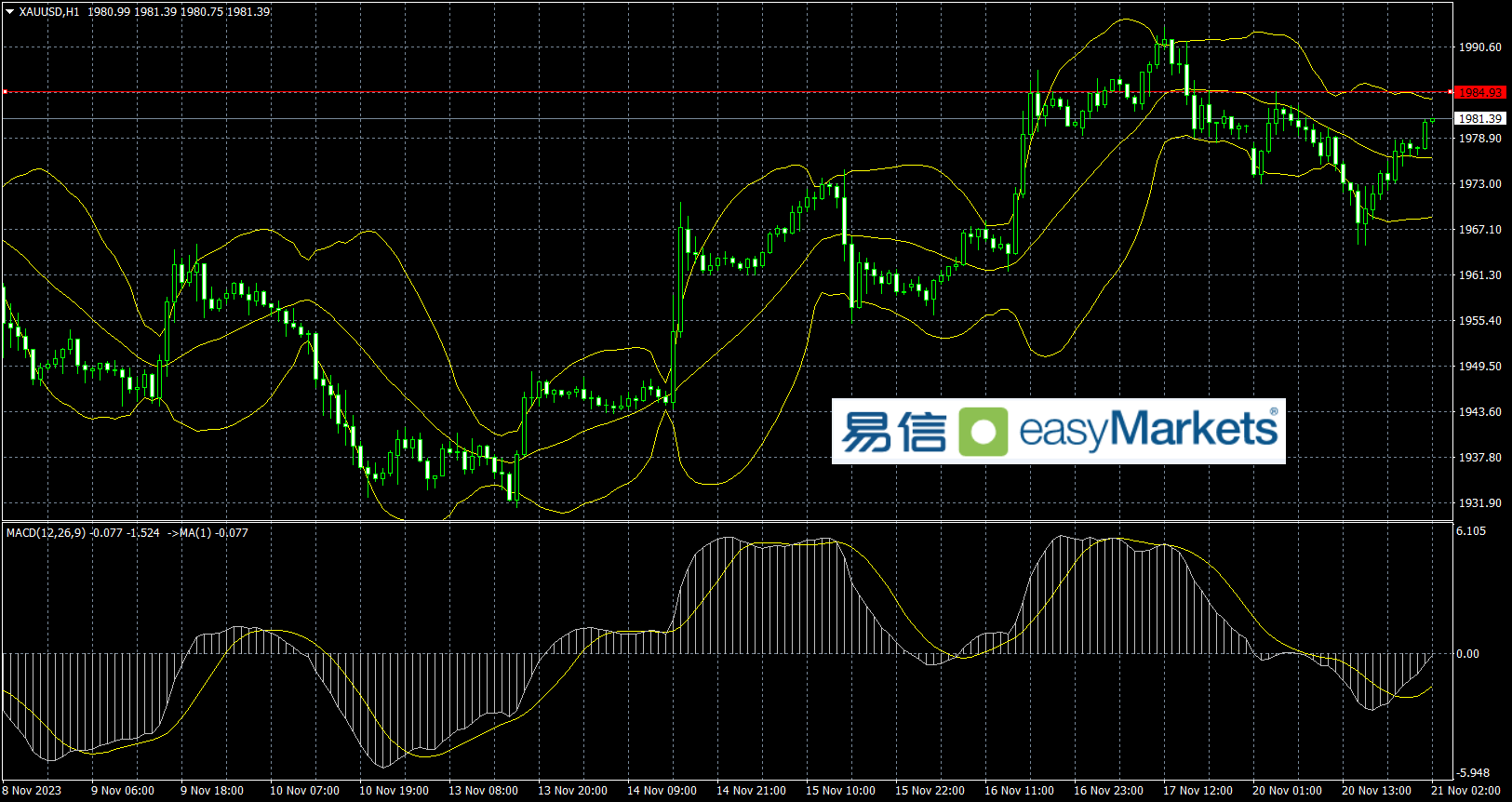Click the ->MA(1) -0.077 indicator label
This screenshot has width=1512, height=802.
[207, 533]
